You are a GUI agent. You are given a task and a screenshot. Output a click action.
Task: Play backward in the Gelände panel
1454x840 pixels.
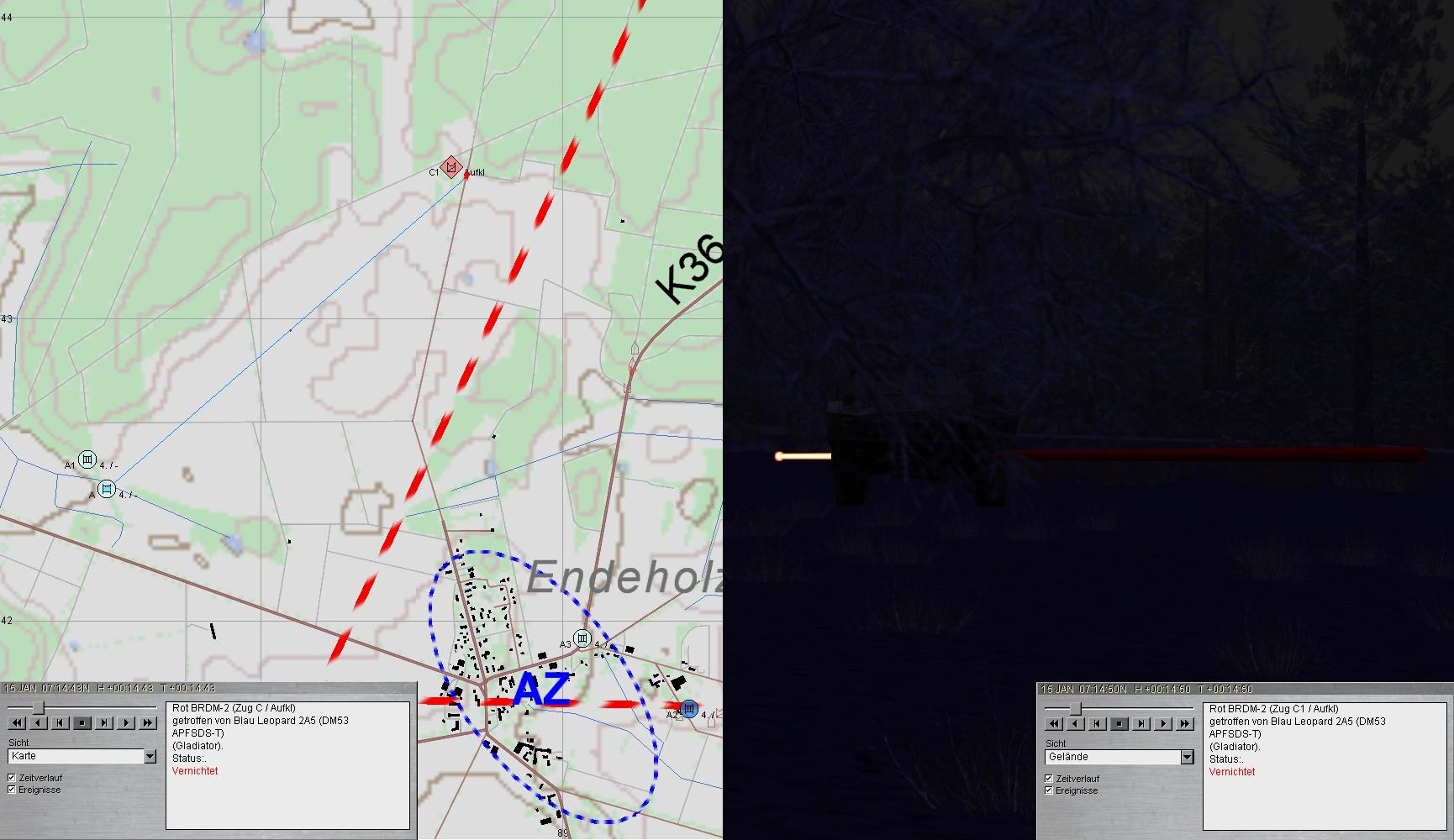[x=1075, y=723]
